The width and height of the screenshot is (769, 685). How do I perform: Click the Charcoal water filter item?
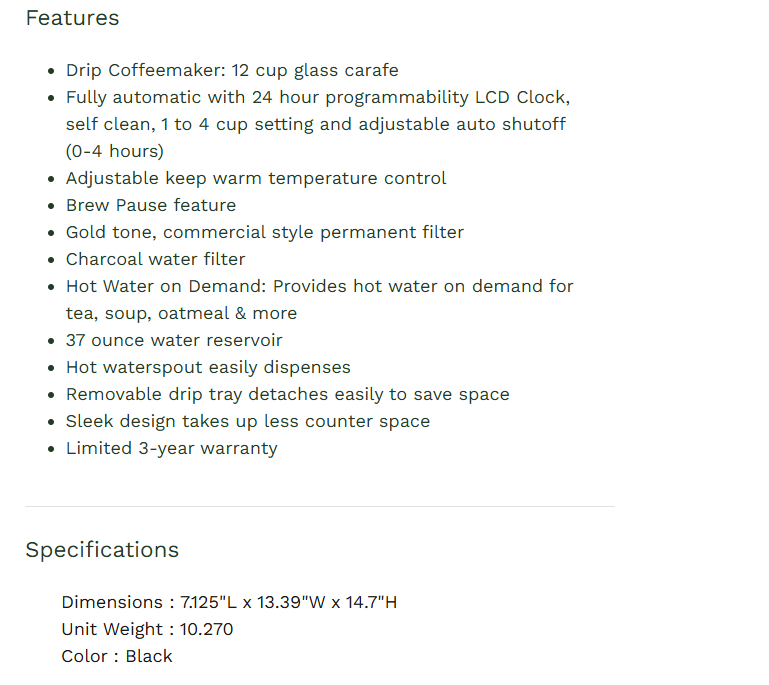tap(155, 259)
